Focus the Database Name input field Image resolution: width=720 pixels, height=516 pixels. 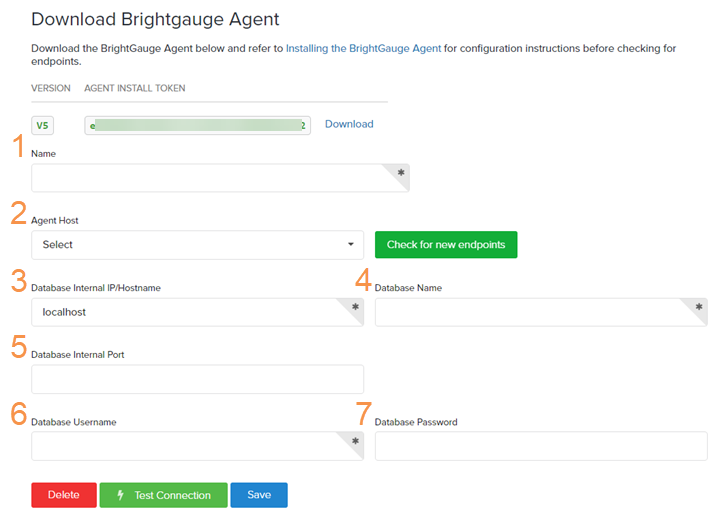[x=541, y=312]
